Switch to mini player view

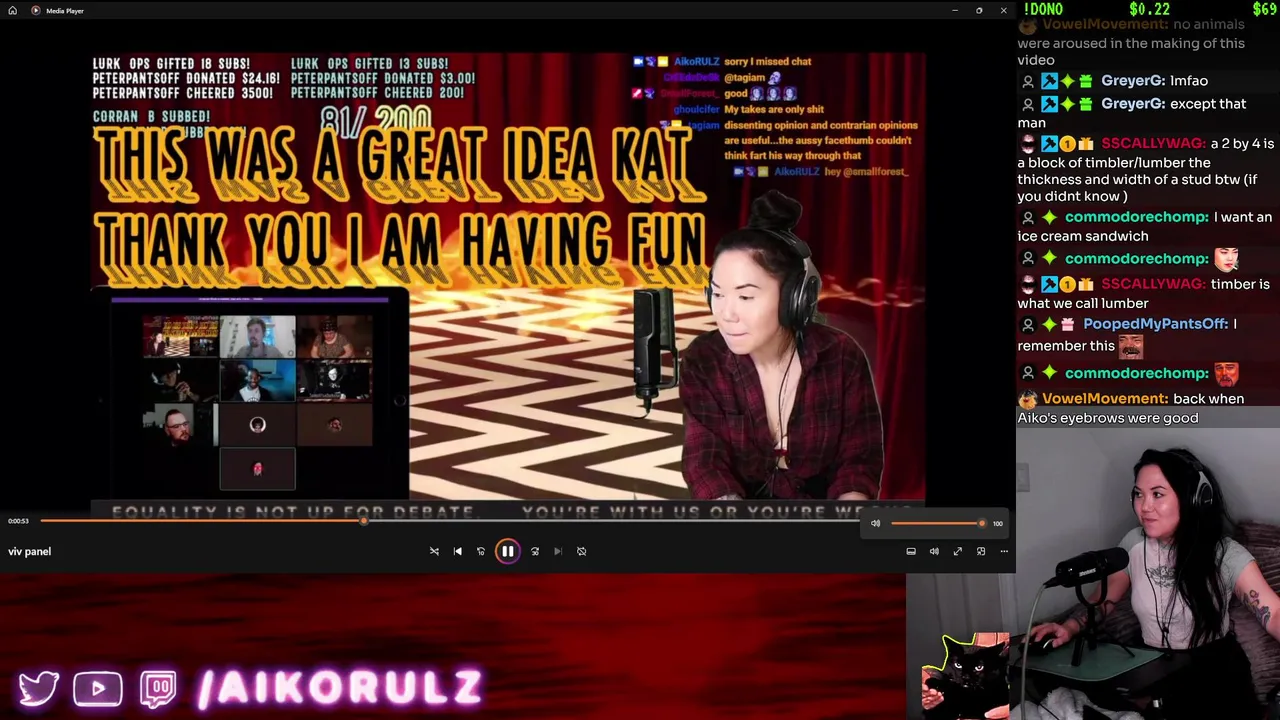click(x=981, y=551)
